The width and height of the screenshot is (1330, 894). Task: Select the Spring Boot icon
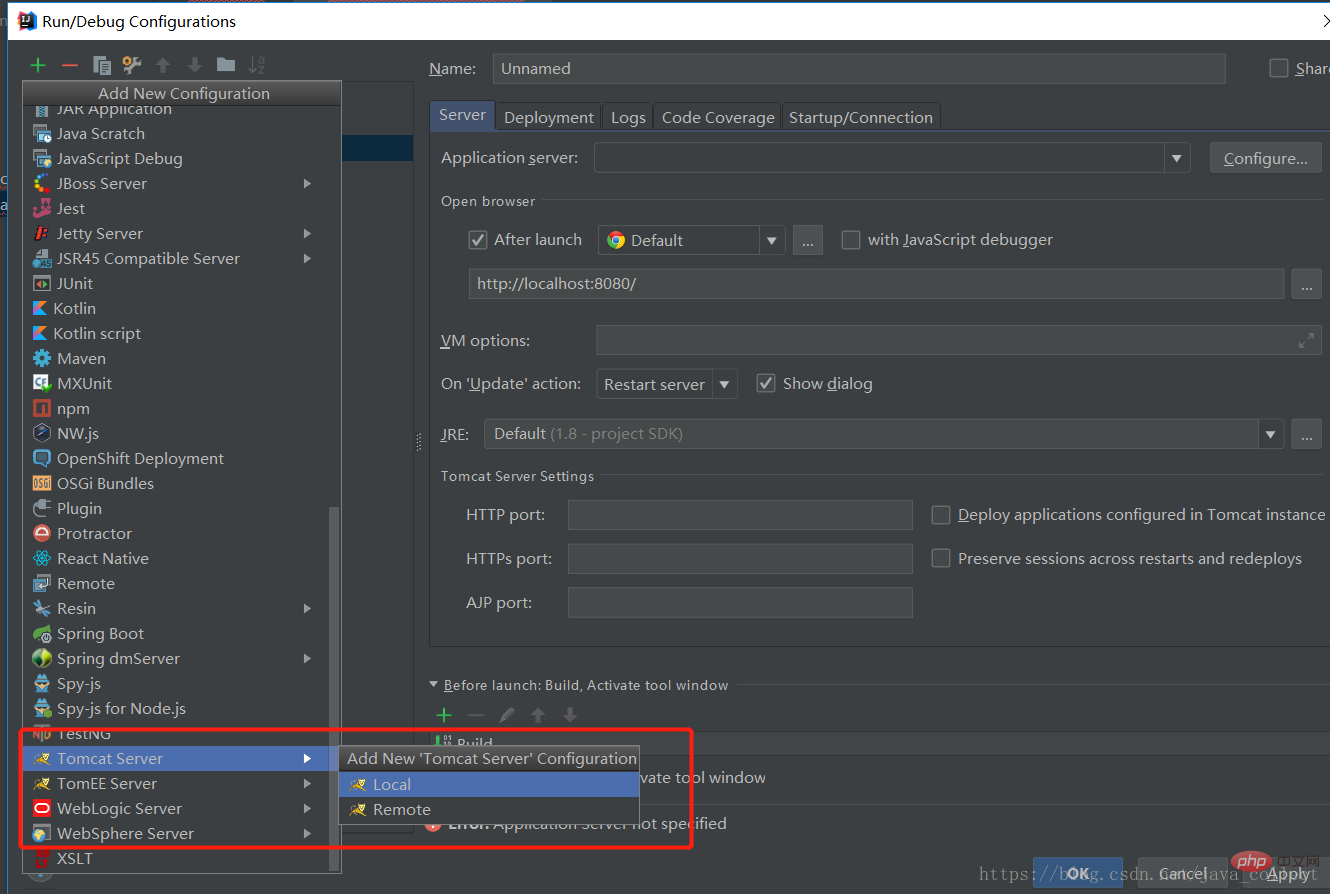tap(42, 633)
